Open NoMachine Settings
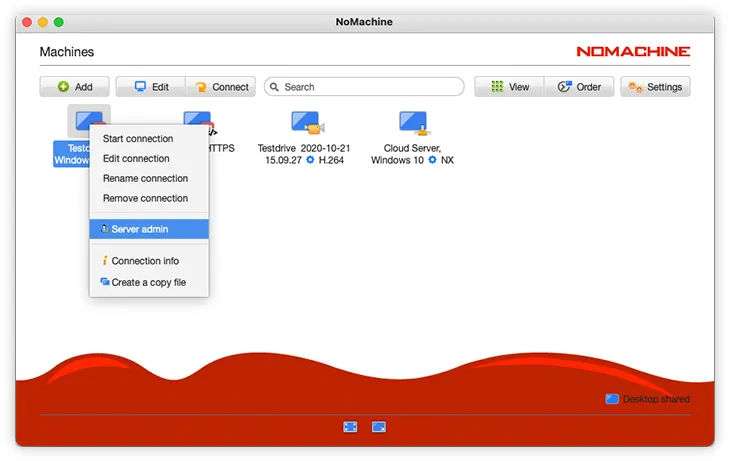Viewport: 730px width, 461px height. click(x=655, y=87)
